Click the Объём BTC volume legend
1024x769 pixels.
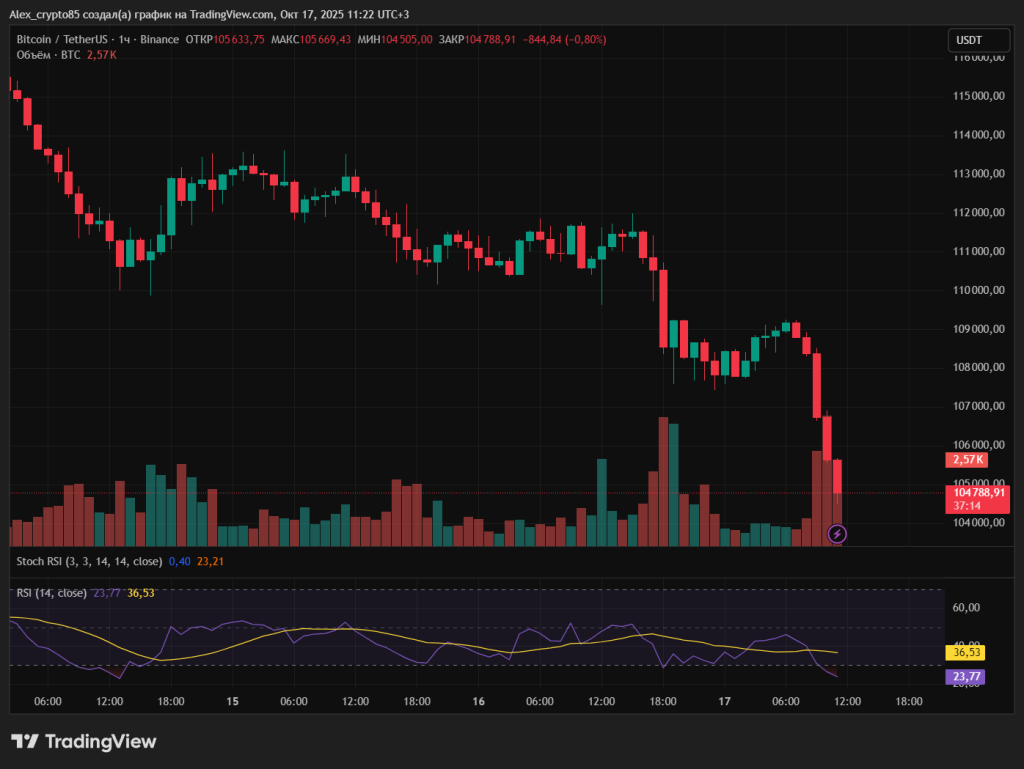click(x=49, y=55)
